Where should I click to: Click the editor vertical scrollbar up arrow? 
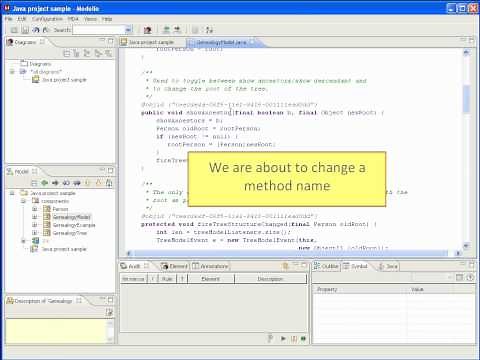(466, 52)
